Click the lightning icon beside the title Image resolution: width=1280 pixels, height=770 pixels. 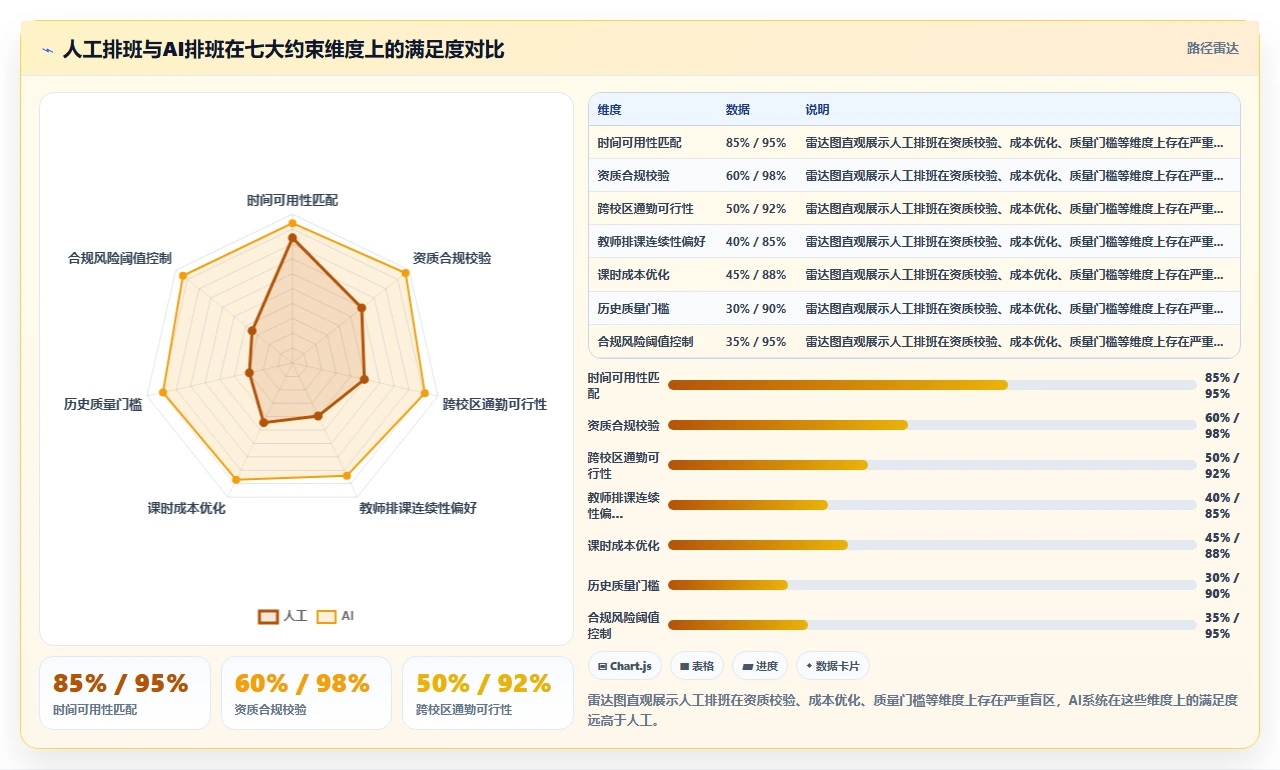pyautogui.click(x=47, y=49)
